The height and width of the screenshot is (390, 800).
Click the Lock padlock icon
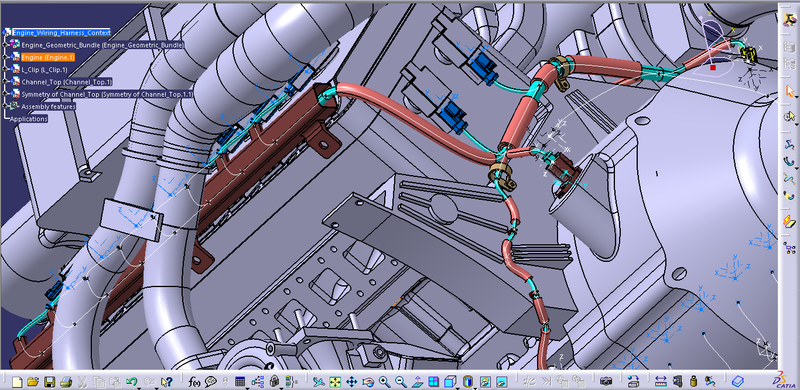click(274, 381)
